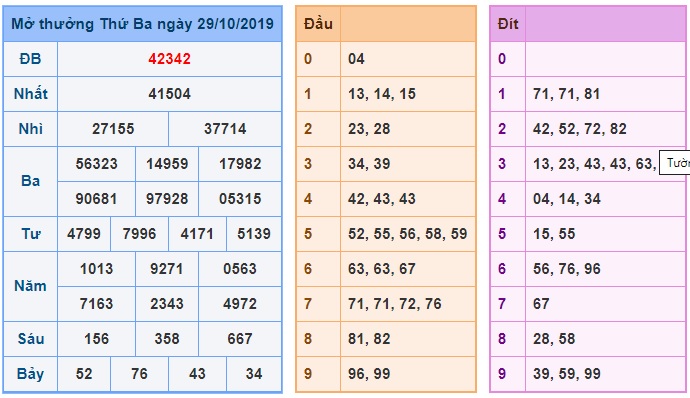Image resolution: width=690 pixels, height=398 pixels.
Task: Select Đít row values '28, 58'
Action: tap(554, 339)
